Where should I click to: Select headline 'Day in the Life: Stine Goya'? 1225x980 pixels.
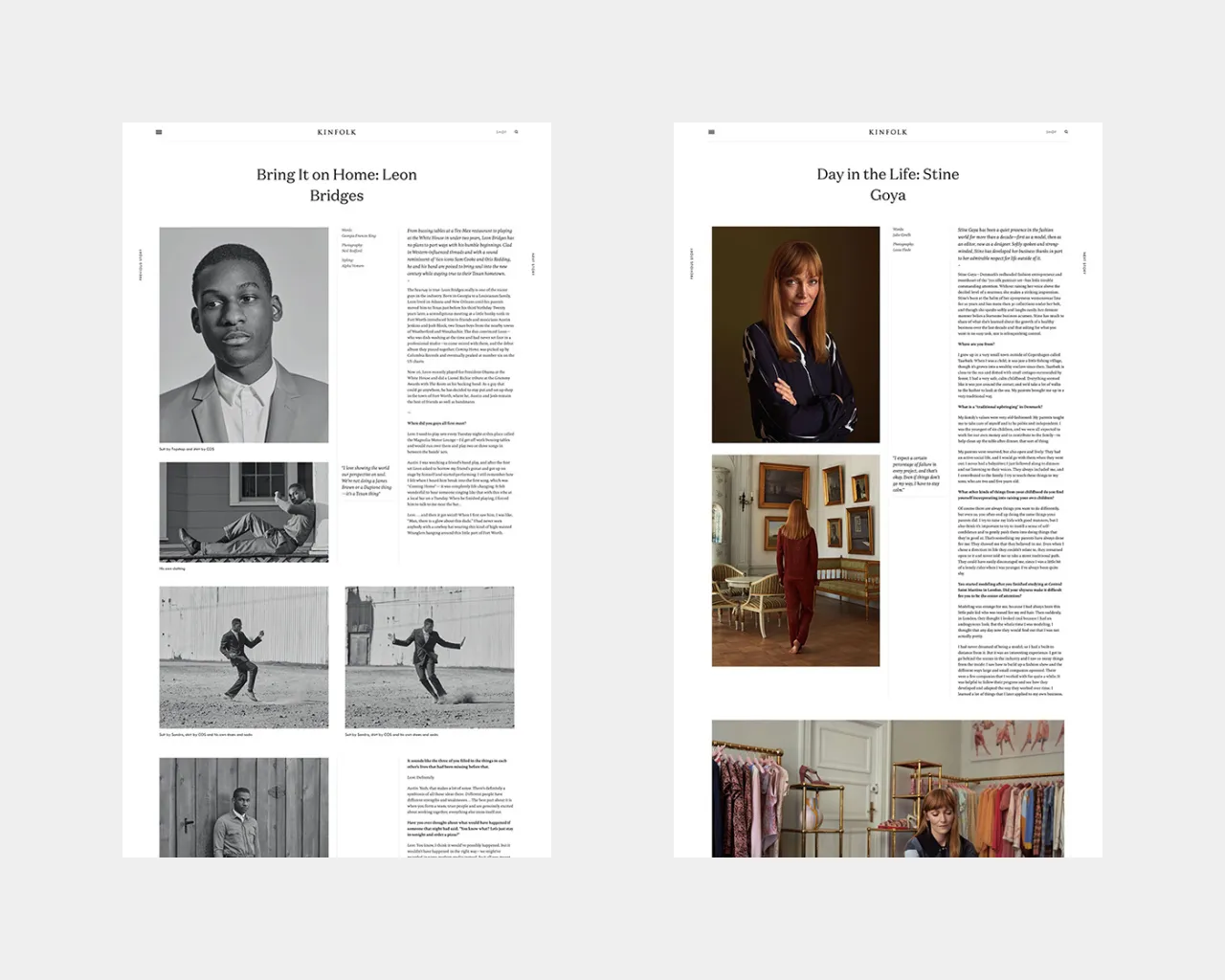point(888,185)
